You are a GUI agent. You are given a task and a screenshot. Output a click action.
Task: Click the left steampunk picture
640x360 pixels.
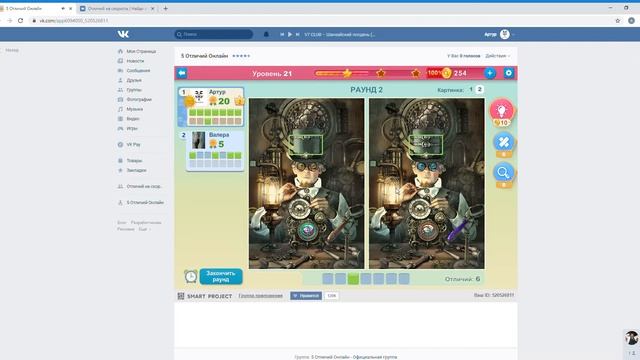click(x=306, y=183)
